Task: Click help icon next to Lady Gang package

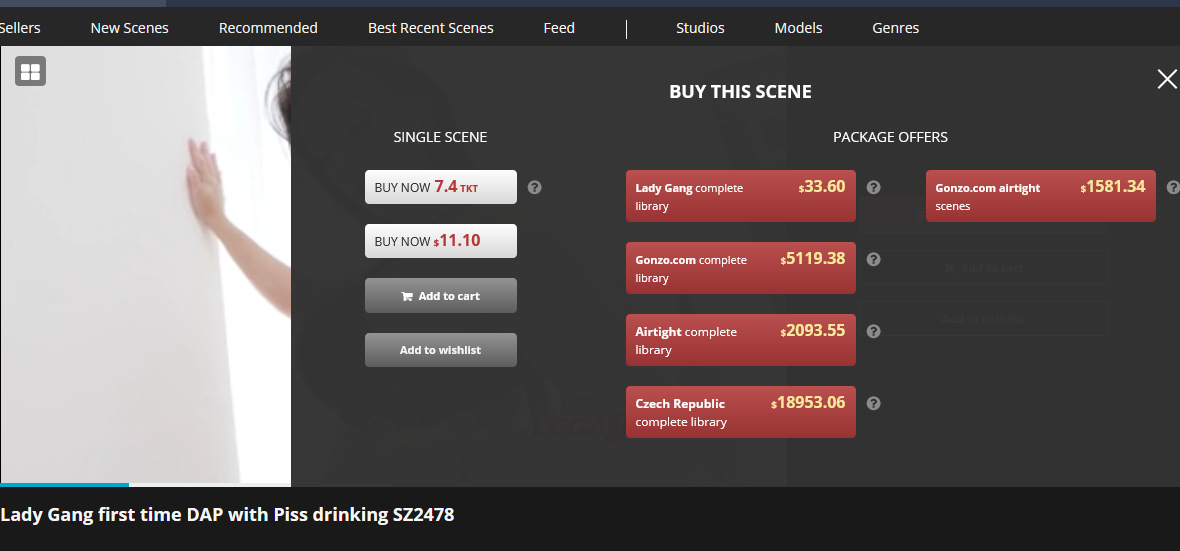Action: pyautogui.click(x=873, y=187)
